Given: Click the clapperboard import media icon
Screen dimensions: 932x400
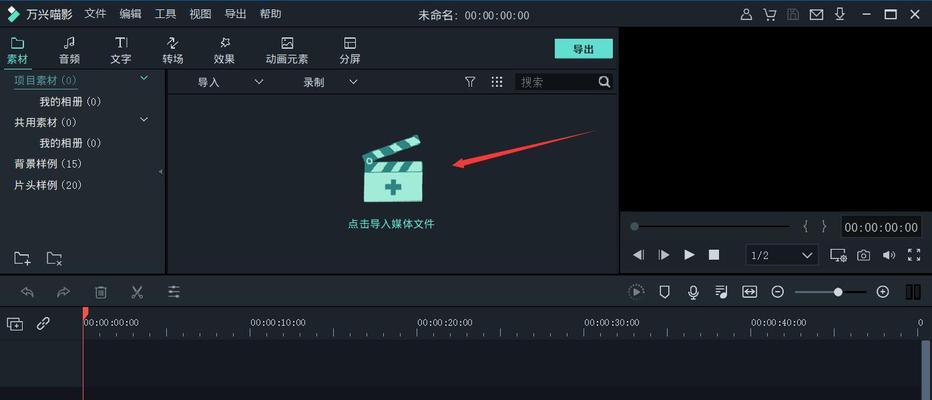Looking at the screenshot, I should (392, 169).
